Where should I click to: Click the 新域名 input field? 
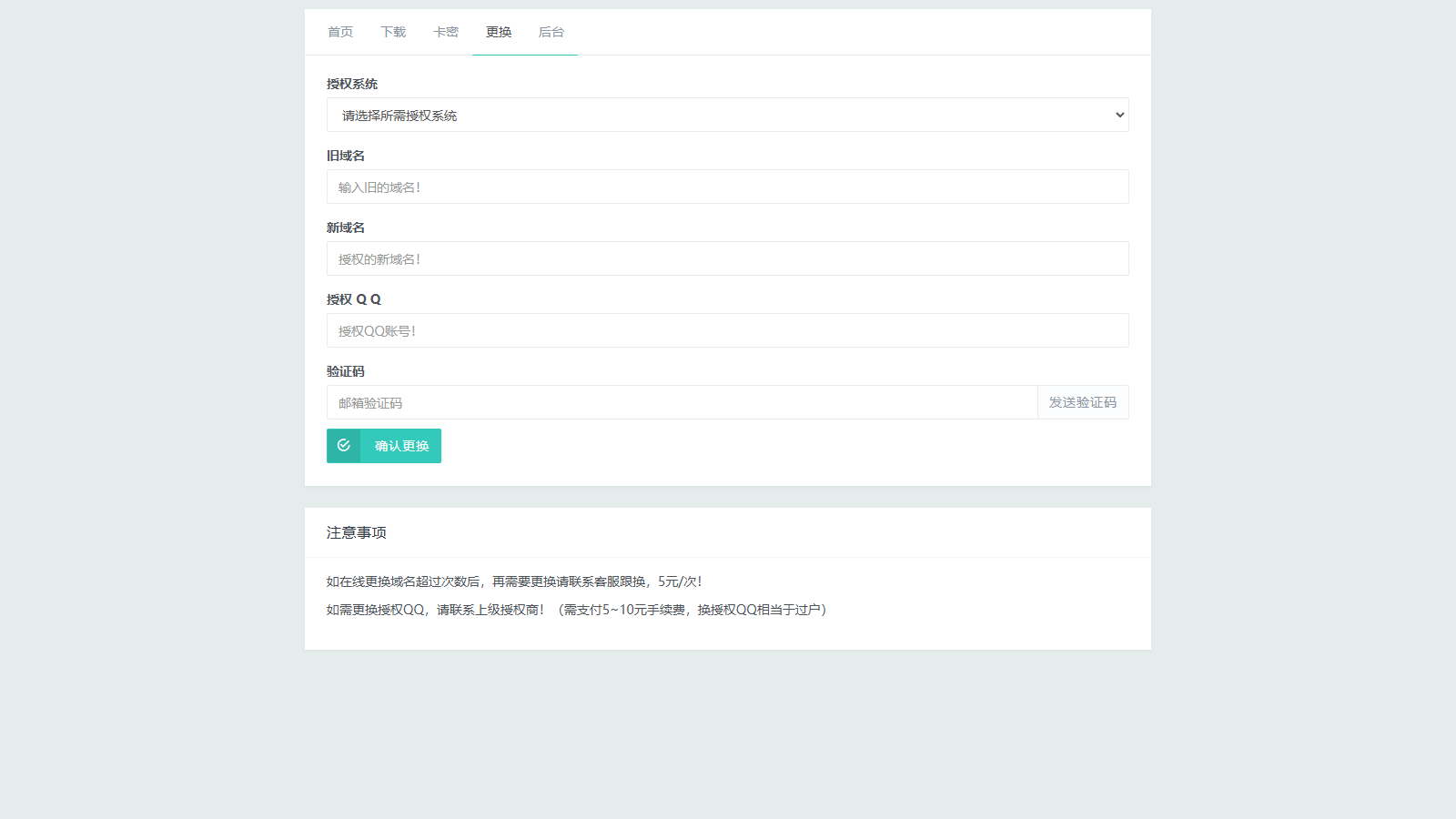[x=728, y=258]
